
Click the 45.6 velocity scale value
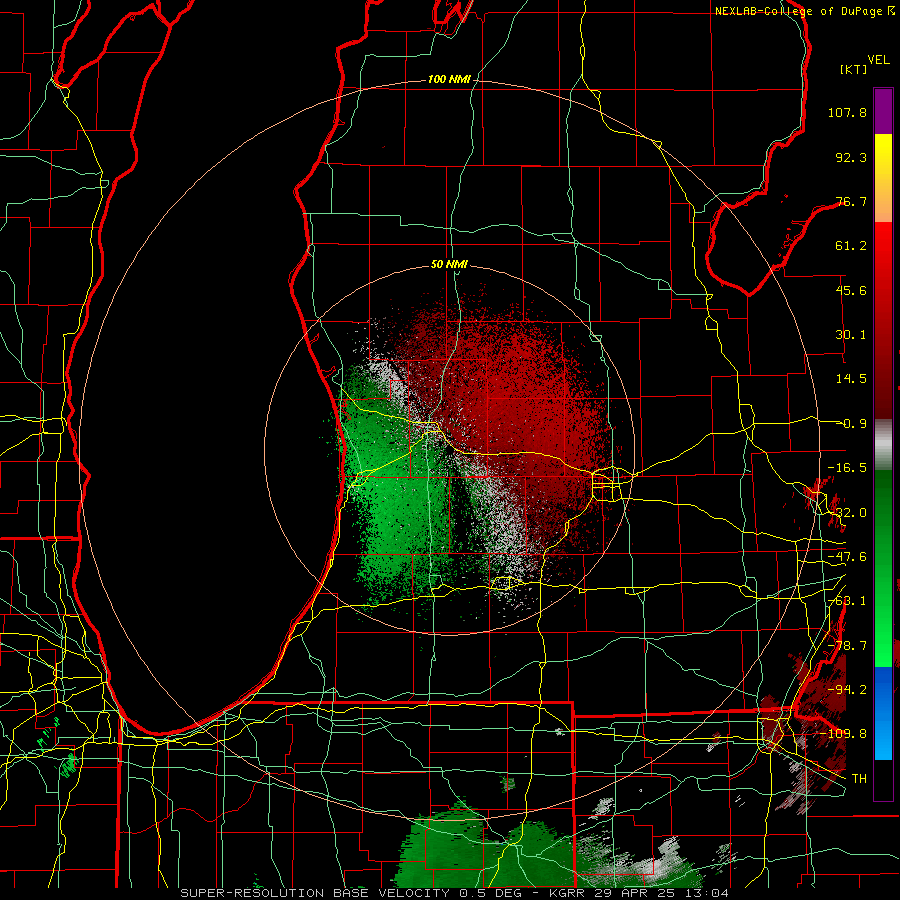point(851,290)
